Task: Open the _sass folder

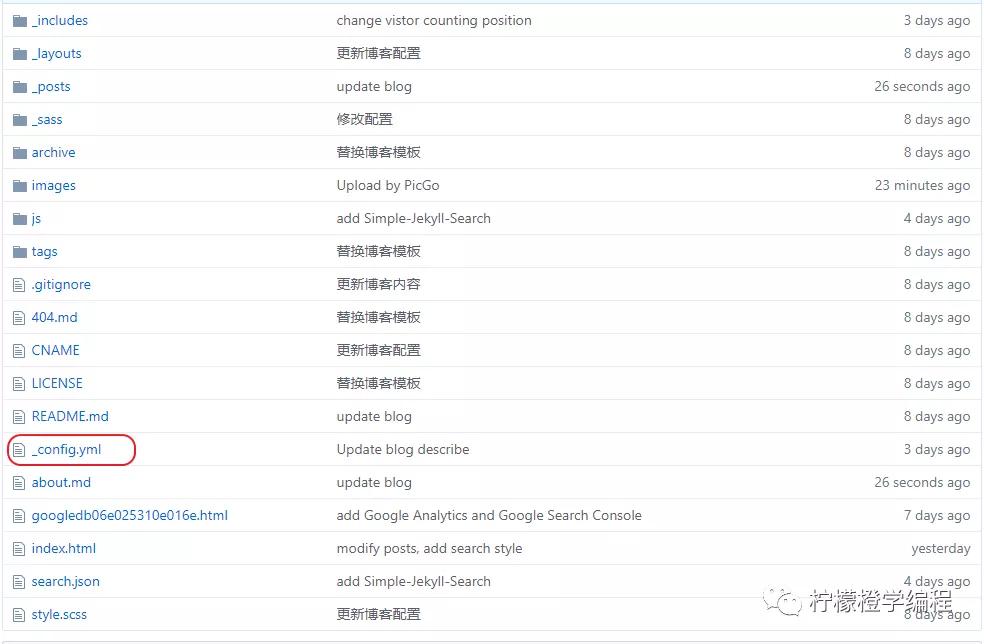Action: [48, 119]
